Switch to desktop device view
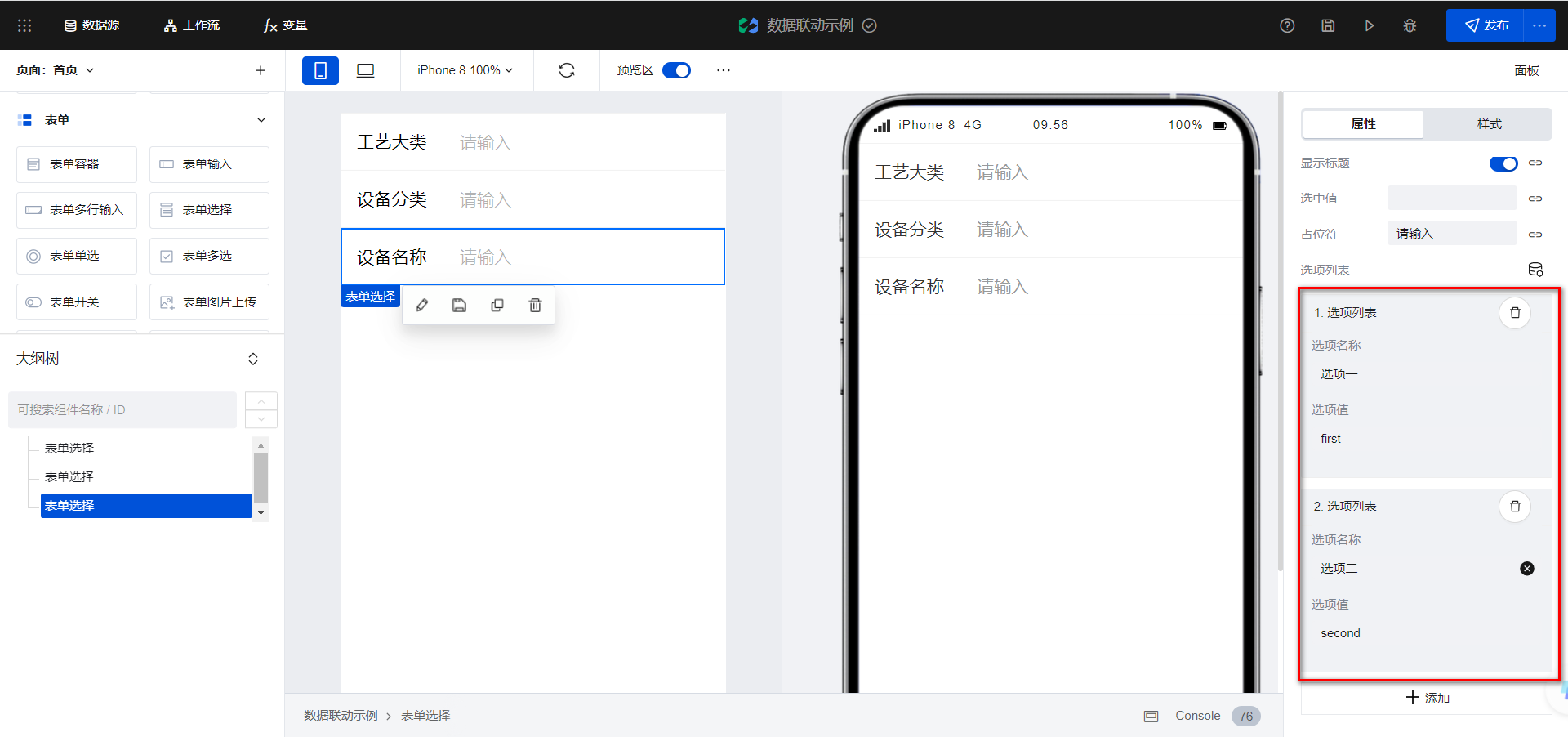The height and width of the screenshot is (737, 1568). click(x=365, y=70)
